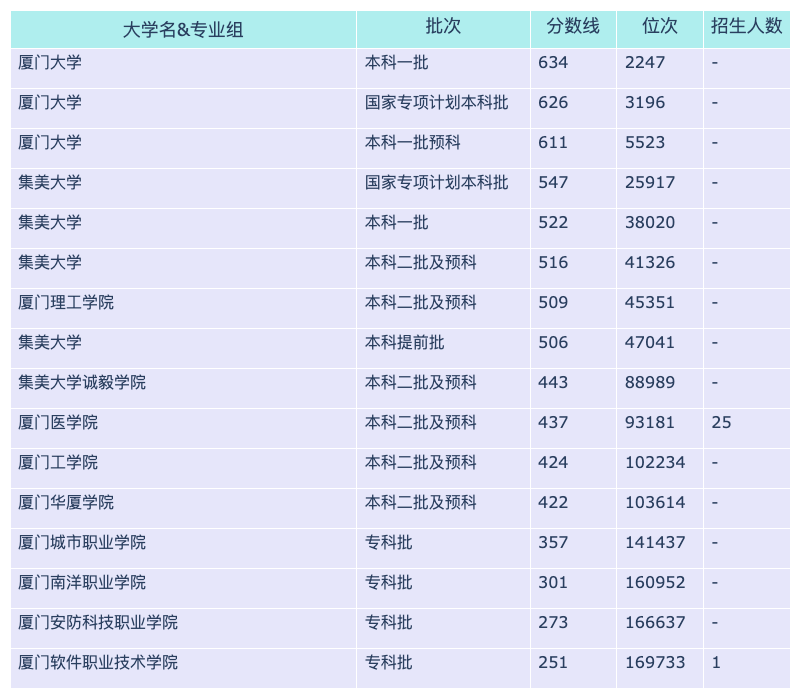Screen dimensions: 800x700
Task: Select score 634 in the table
Action: 553,62
